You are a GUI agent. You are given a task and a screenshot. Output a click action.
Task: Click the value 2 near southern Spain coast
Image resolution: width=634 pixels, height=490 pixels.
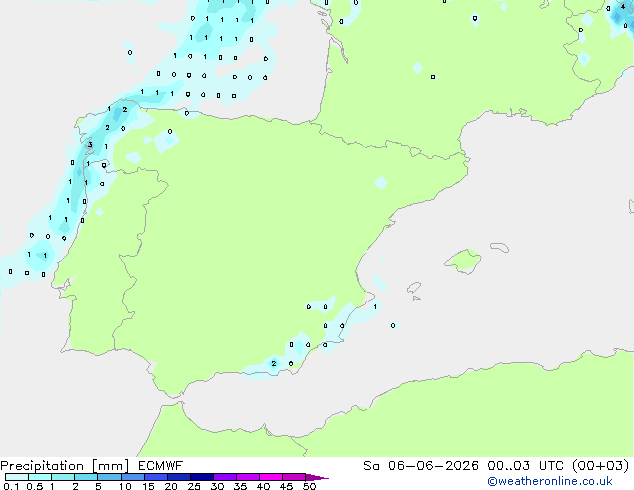click(x=274, y=363)
